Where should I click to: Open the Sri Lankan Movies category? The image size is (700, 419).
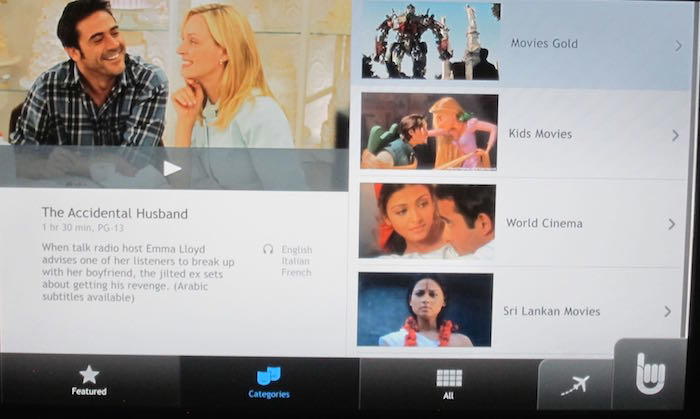tap(514, 311)
